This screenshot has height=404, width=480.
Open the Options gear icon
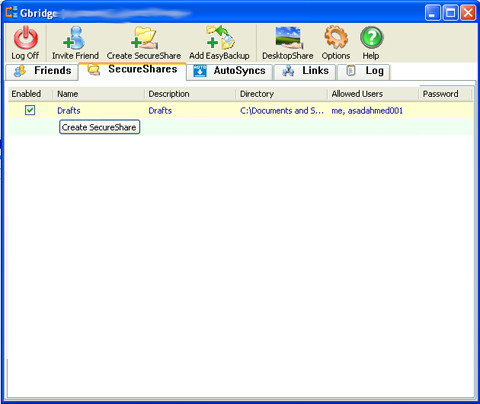[x=336, y=38]
